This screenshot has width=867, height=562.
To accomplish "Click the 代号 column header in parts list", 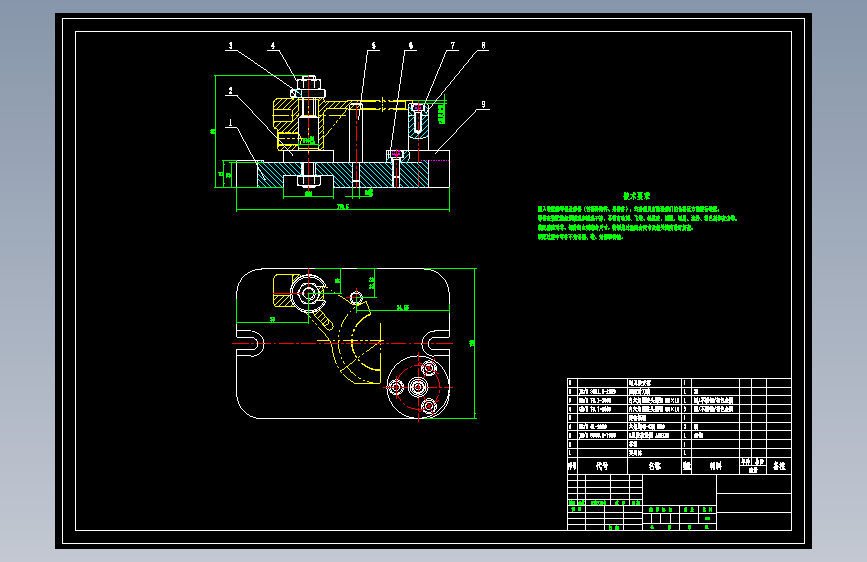I will [x=602, y=466].
